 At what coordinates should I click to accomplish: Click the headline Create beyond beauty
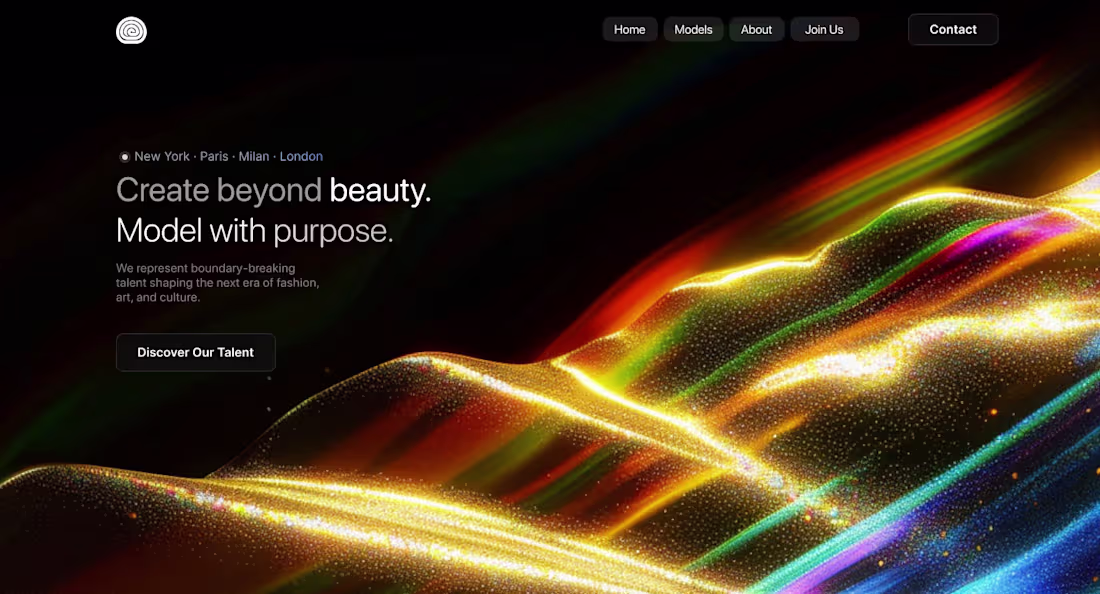(272, 190)
